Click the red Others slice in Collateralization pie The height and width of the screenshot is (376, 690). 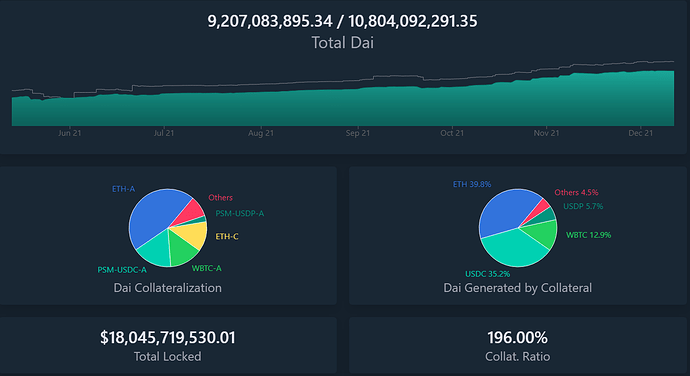190,213
